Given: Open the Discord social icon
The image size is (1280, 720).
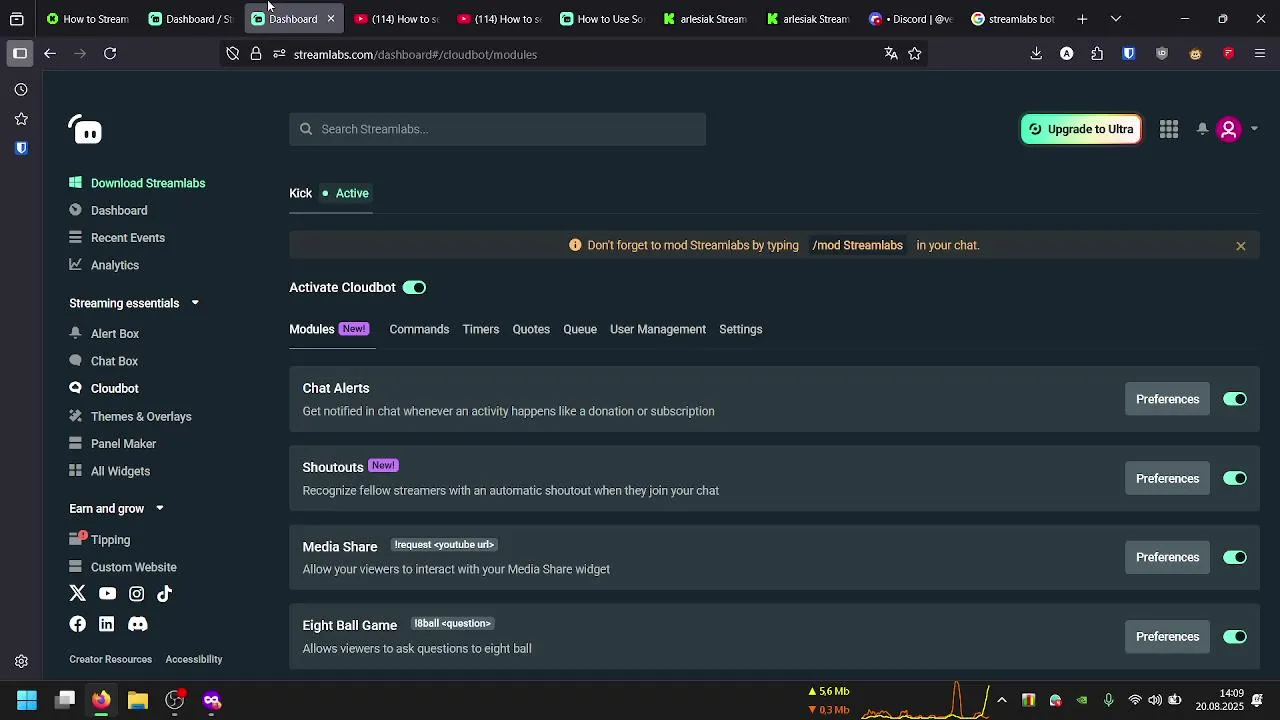Looking at the screenshot, I should 138,624.
